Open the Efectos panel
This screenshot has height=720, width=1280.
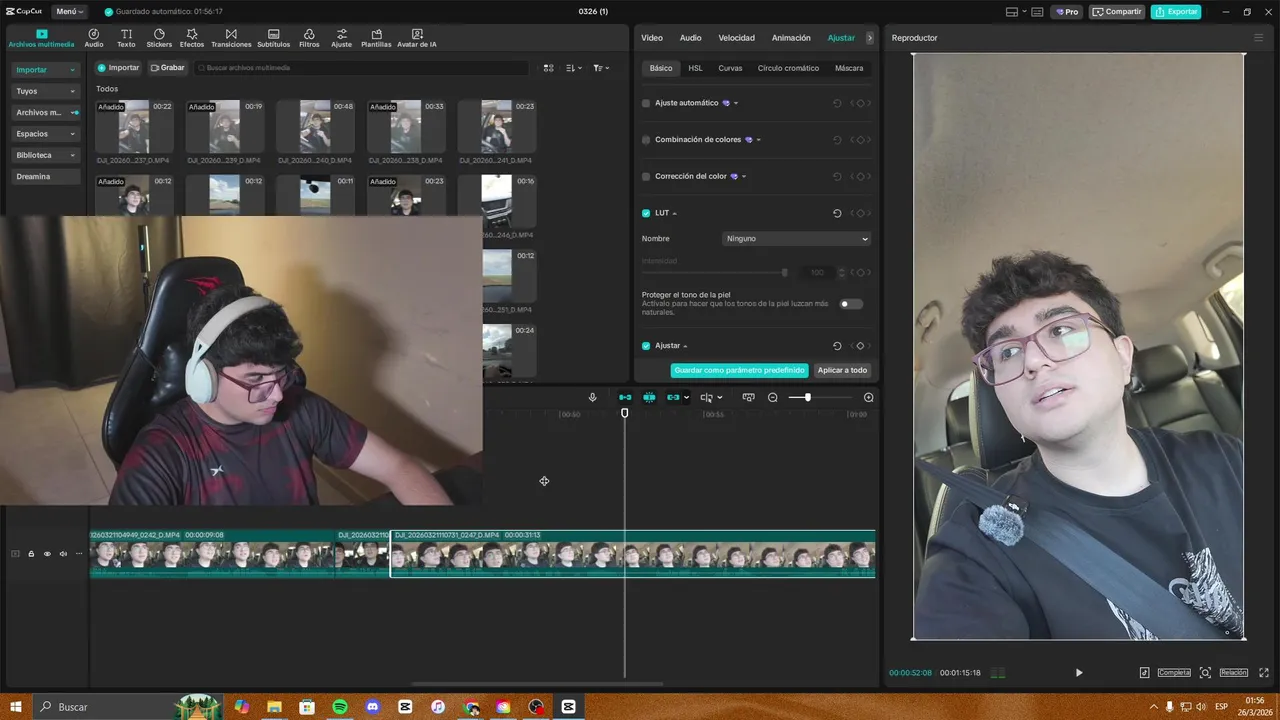tap(192, 38)
